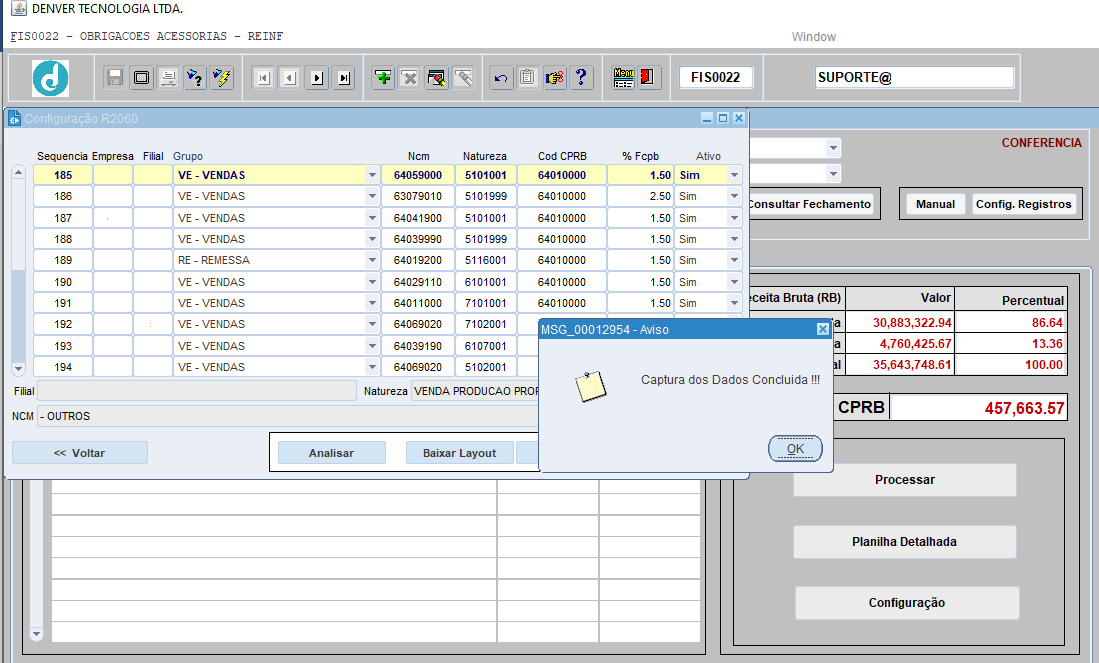Screen dimensions: 1099x663
Task: Click the Execute Query lightning icon
Action: coord(221,77)
